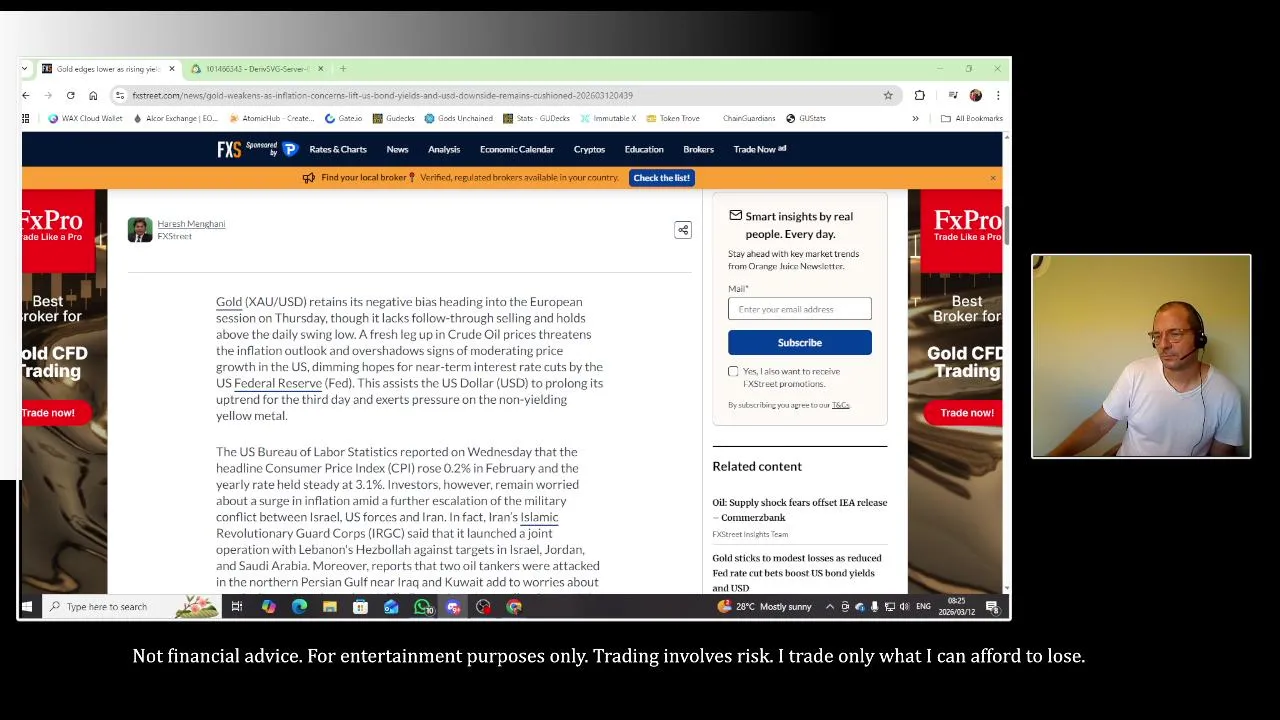
Task: Open Stats - GUDecks bookmark
Action: point(537,118)
